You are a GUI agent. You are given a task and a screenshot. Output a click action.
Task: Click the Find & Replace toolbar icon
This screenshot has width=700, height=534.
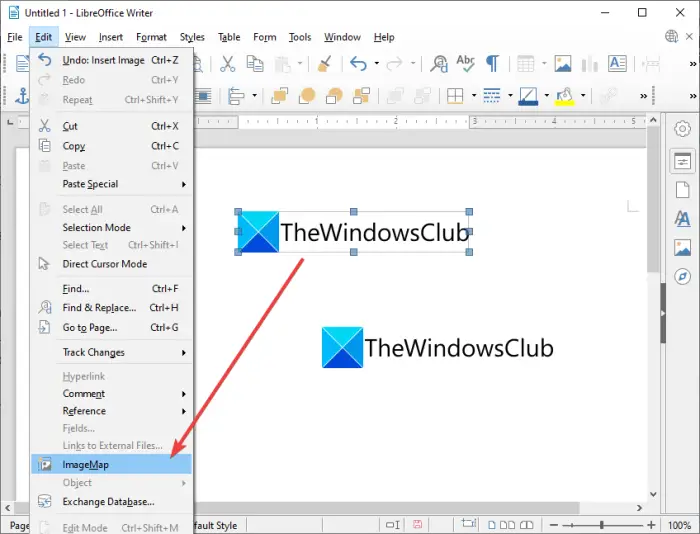438,64
